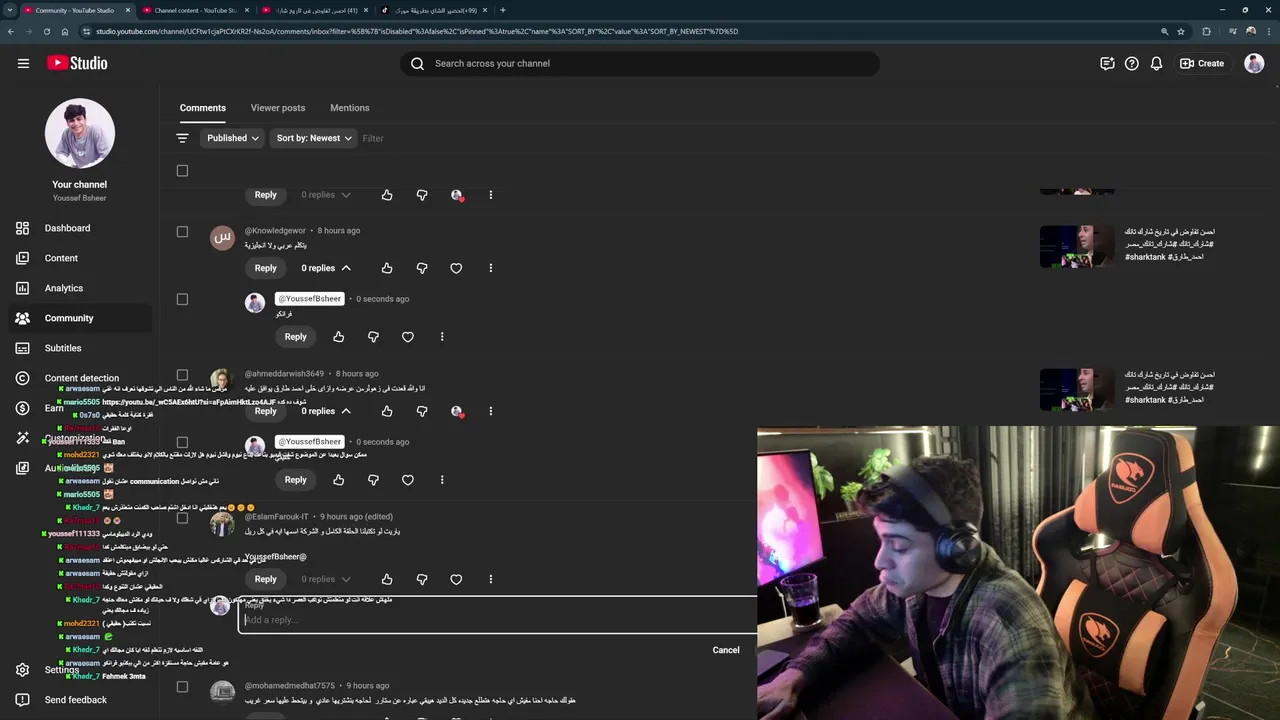Image resolution: width=1280 pixels, height=720 pixels.
Task: Open more options for @ahmeddarwish3649 comment
Action: point(491,411)
